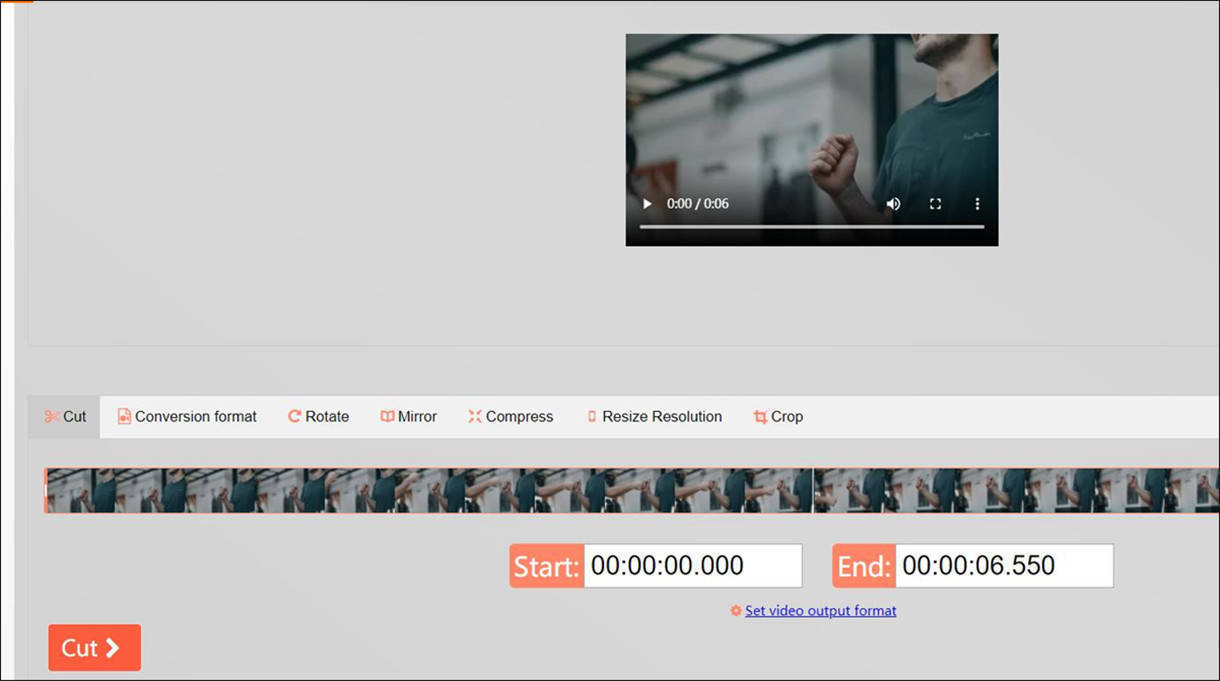Viewport: 1220px width, 681px height.
Task: Click the Crop tool icon
Action: [761, 417]
